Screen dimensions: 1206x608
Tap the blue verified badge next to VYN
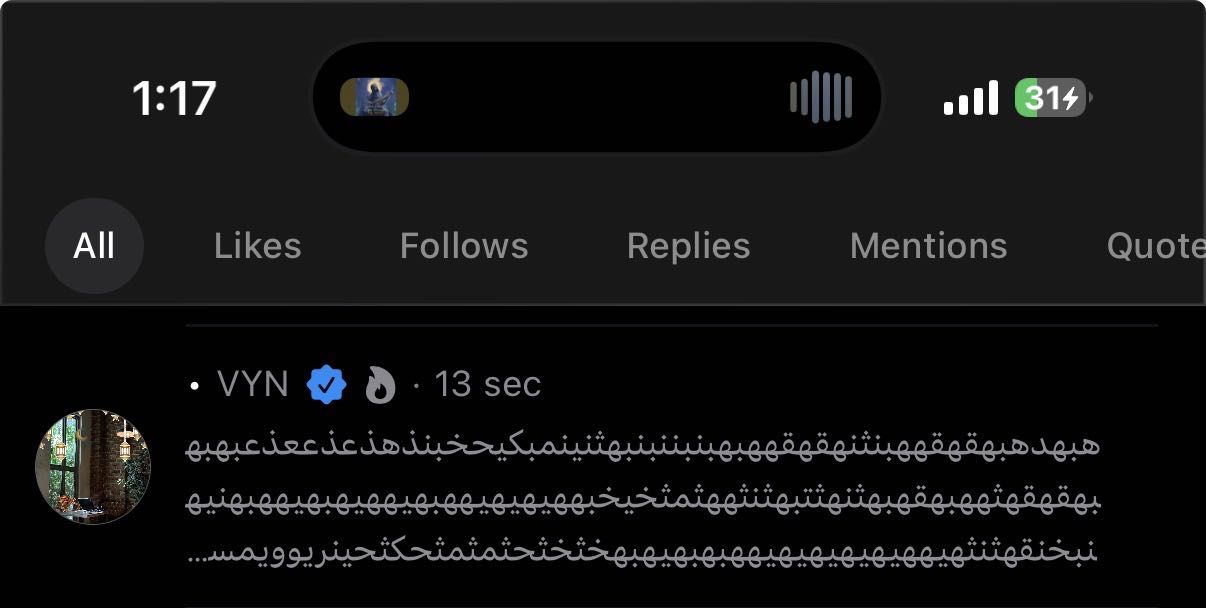[327, 384]
